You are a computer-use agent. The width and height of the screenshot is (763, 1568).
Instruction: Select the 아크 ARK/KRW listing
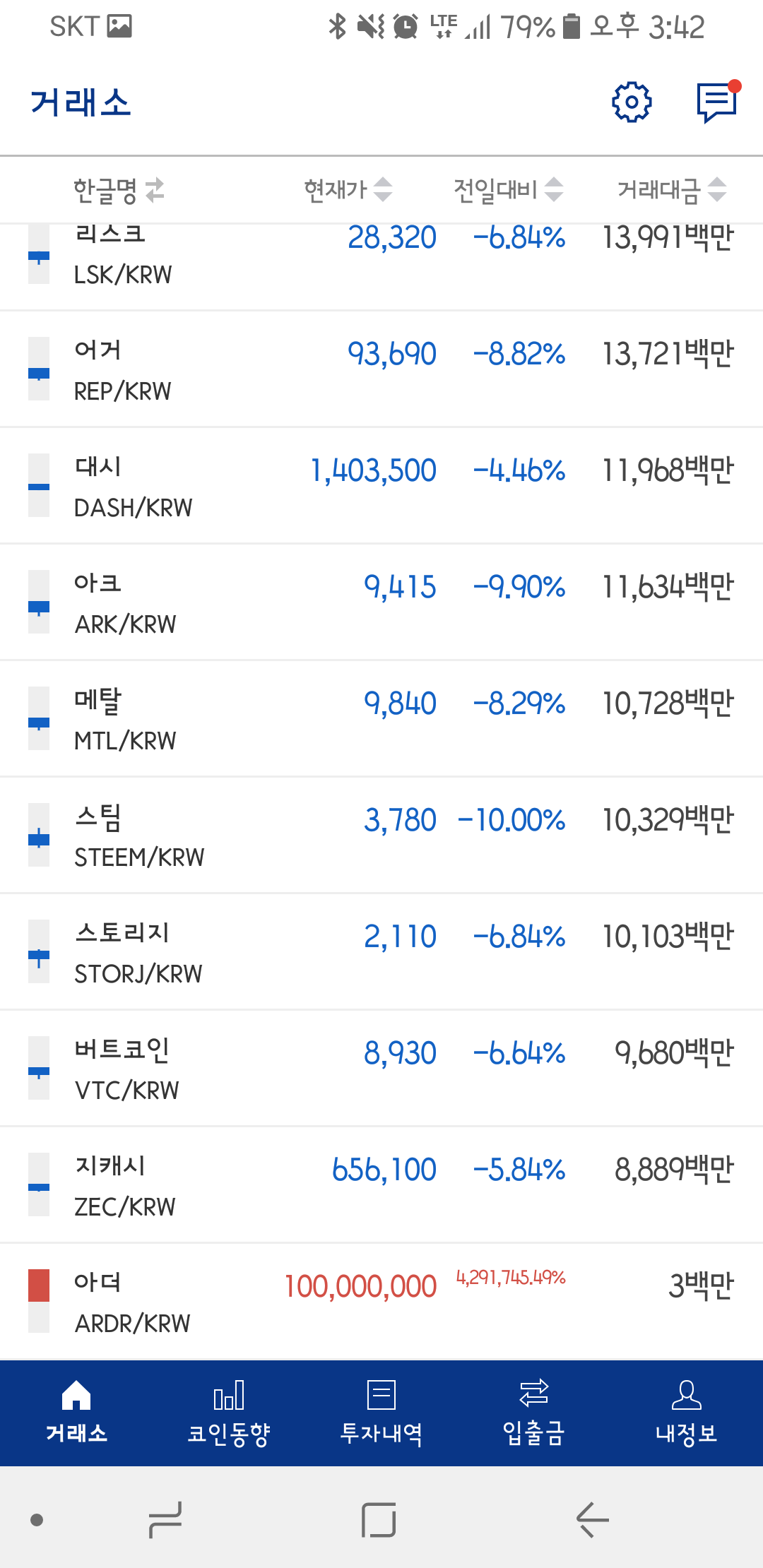(x=381, y=602)
